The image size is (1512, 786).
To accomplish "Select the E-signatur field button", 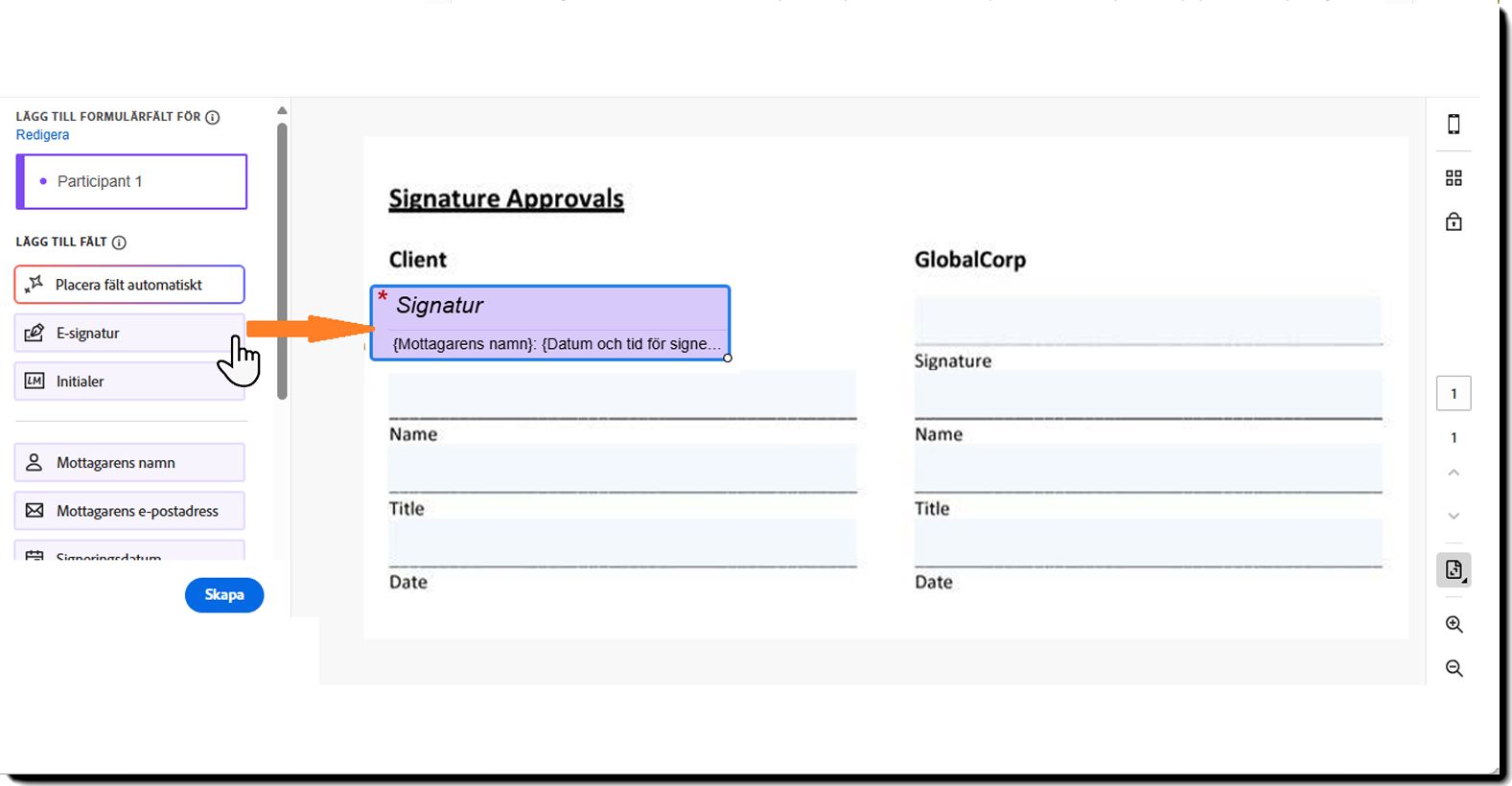I will [x=129, y=333].
